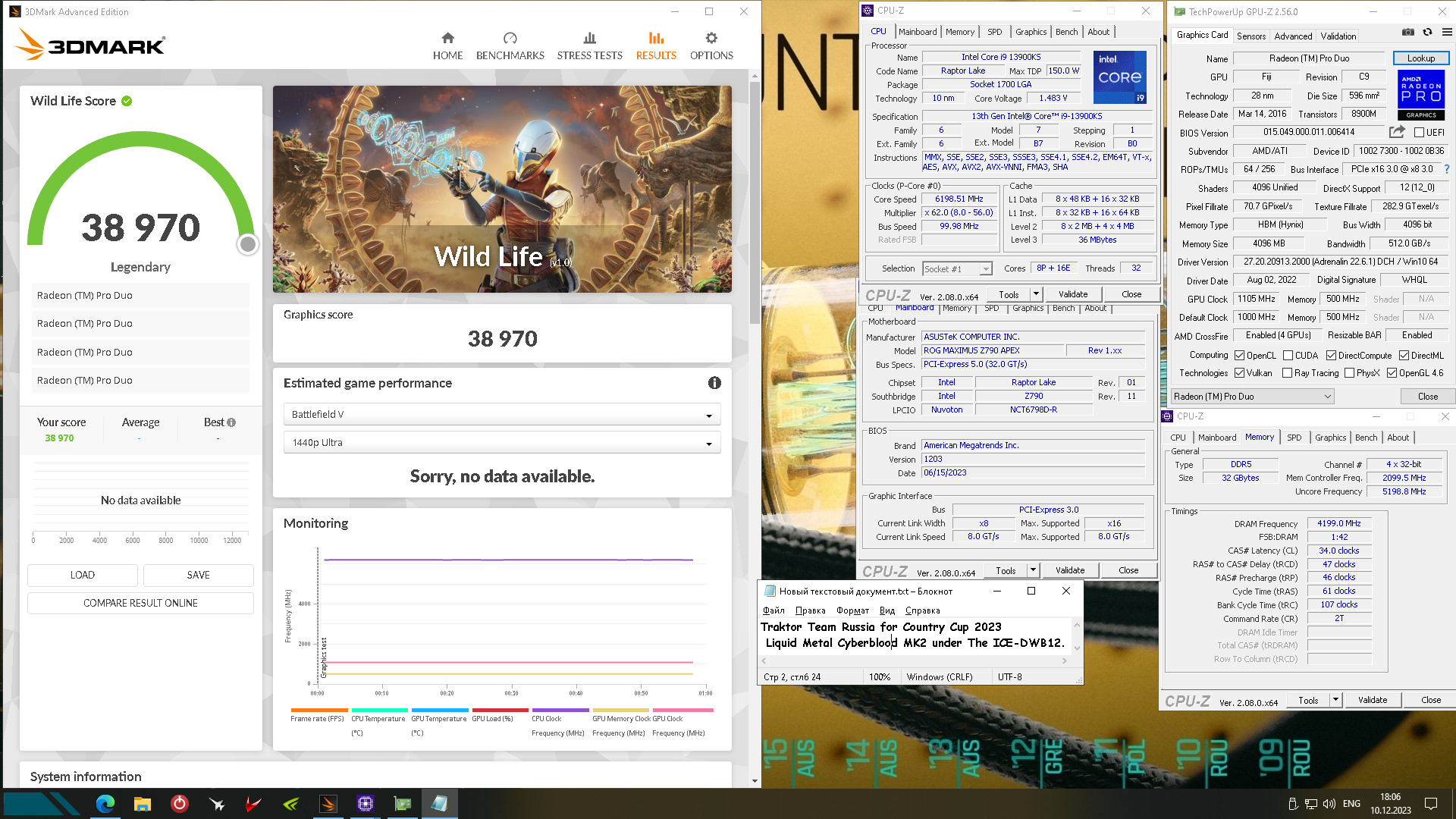Image resolution: width=1456 pixels, height=819 pixels.
Task: Click the Close button in GPU-Z
Action: [1427, 396]
